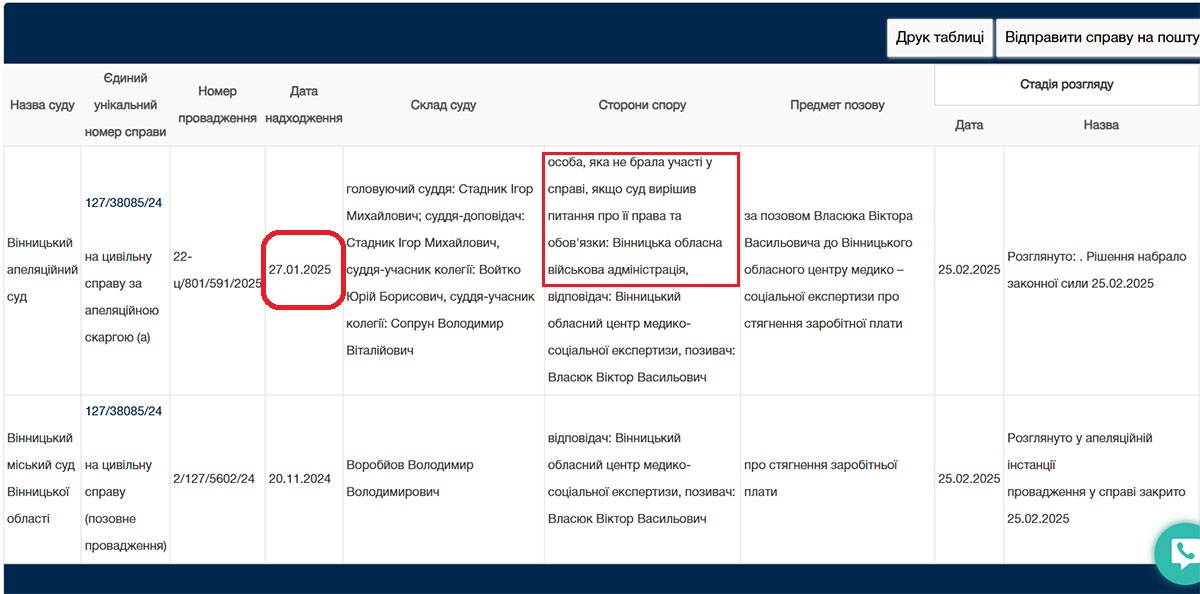Click the "Назва суду" column header

coord(41,103)
